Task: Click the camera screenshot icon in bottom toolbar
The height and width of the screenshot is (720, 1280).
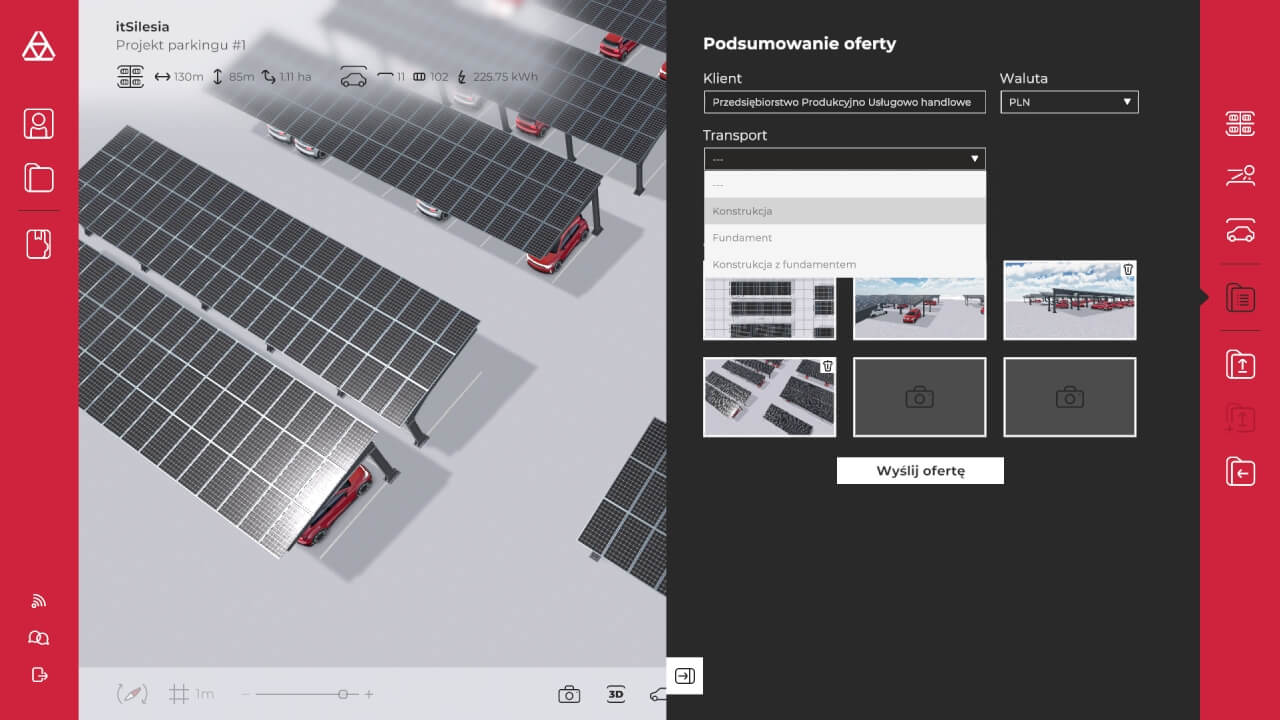Action: 569,694
